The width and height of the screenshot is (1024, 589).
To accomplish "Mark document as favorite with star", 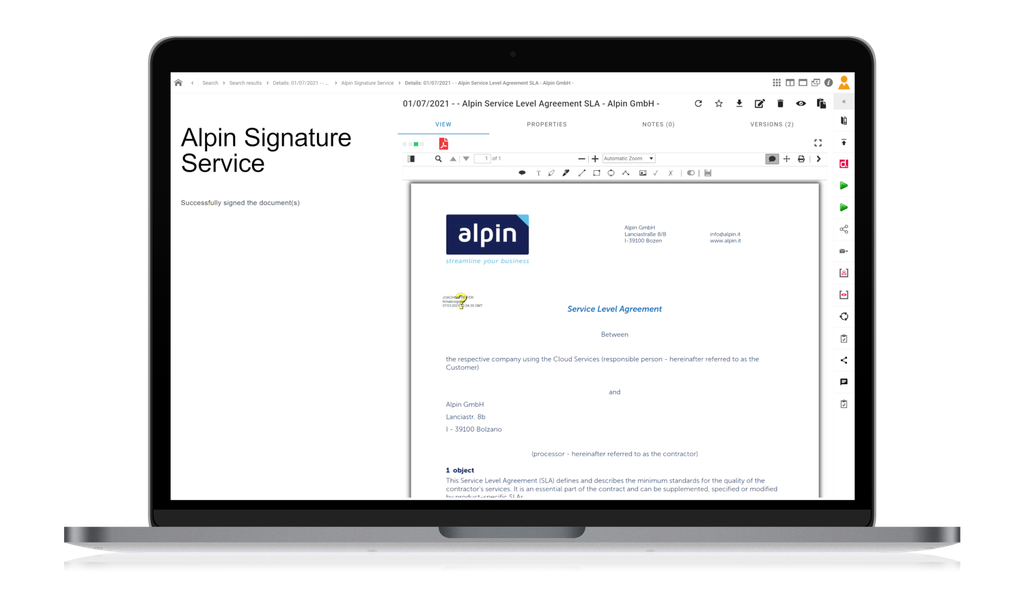I will pos(719,104).
